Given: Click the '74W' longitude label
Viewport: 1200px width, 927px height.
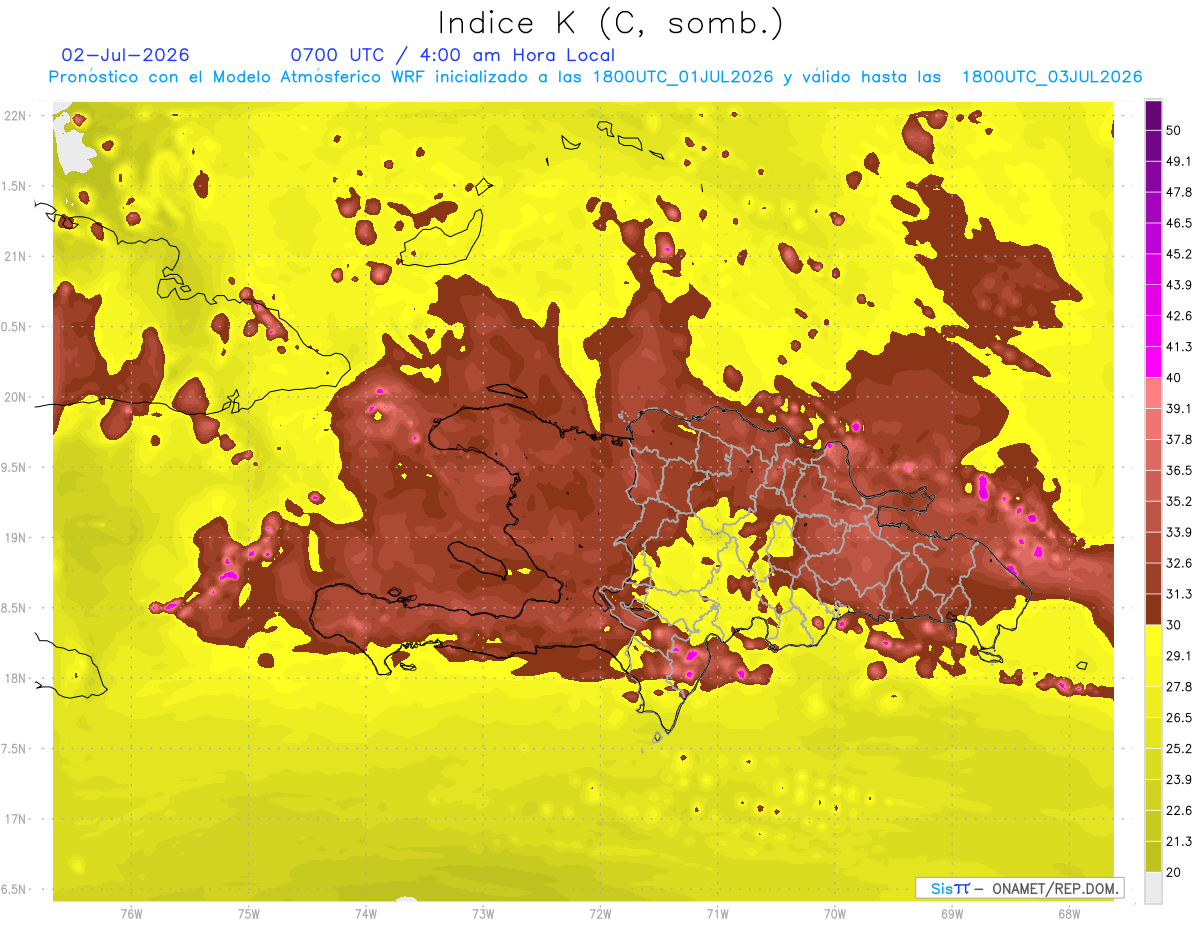Looking at the screenshot, I should pos(365,914).
